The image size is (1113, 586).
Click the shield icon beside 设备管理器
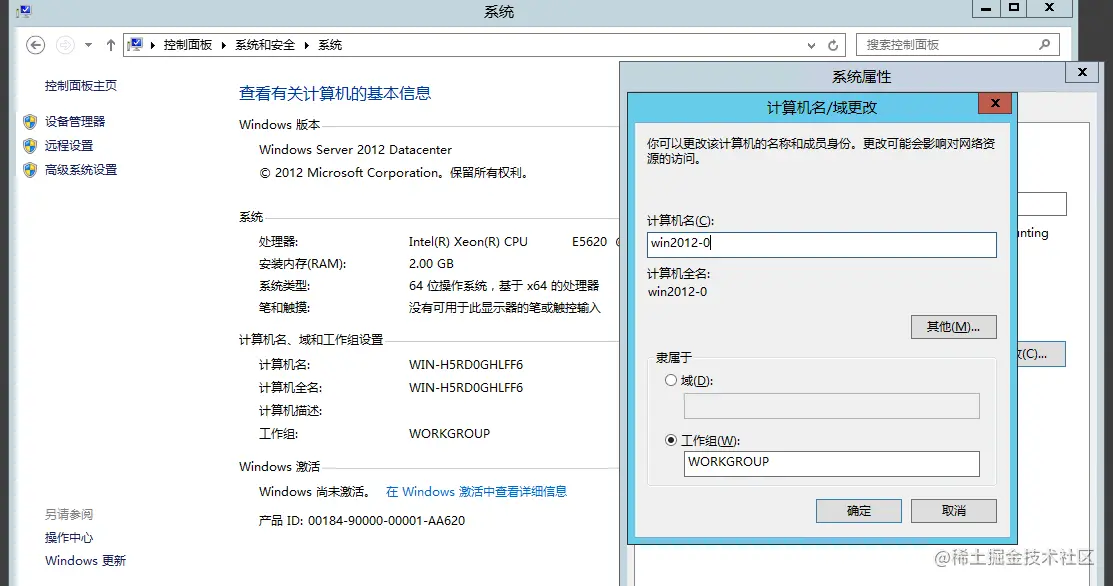(x=30, y=122)
